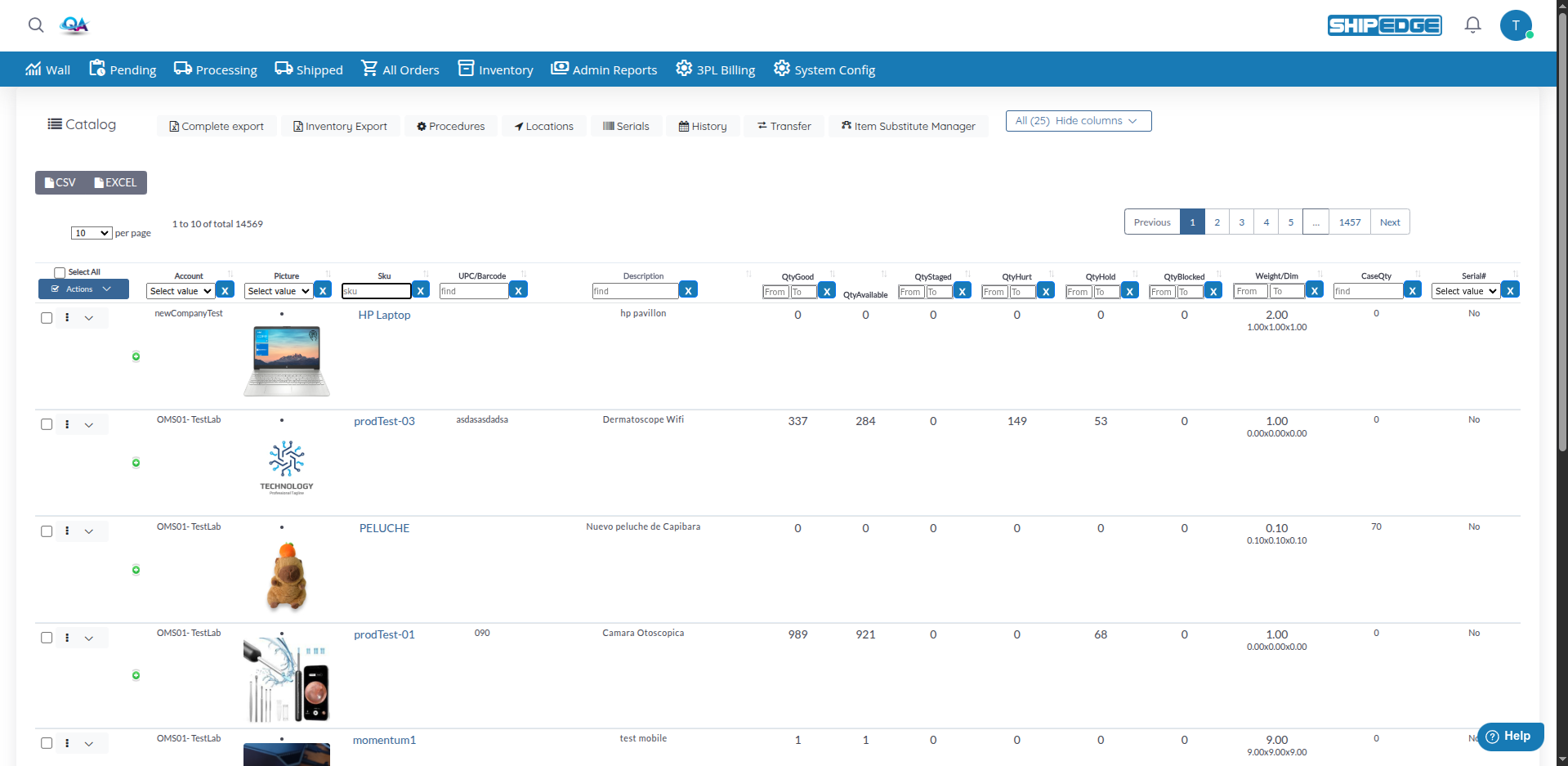Clear the QtyHurt range filter X
Screen dimensions: 1568x766
1046,291
